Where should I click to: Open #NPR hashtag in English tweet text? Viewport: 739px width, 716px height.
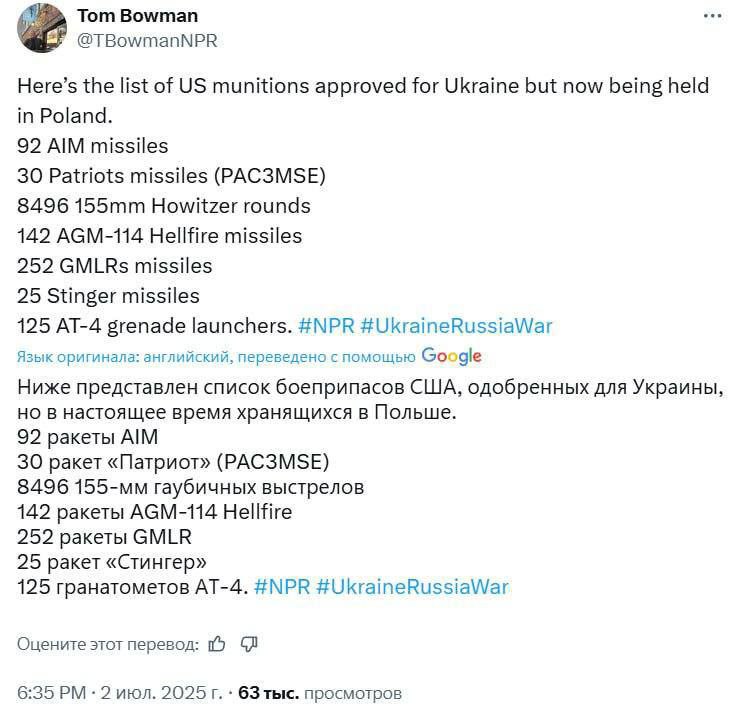pos(326,326)
